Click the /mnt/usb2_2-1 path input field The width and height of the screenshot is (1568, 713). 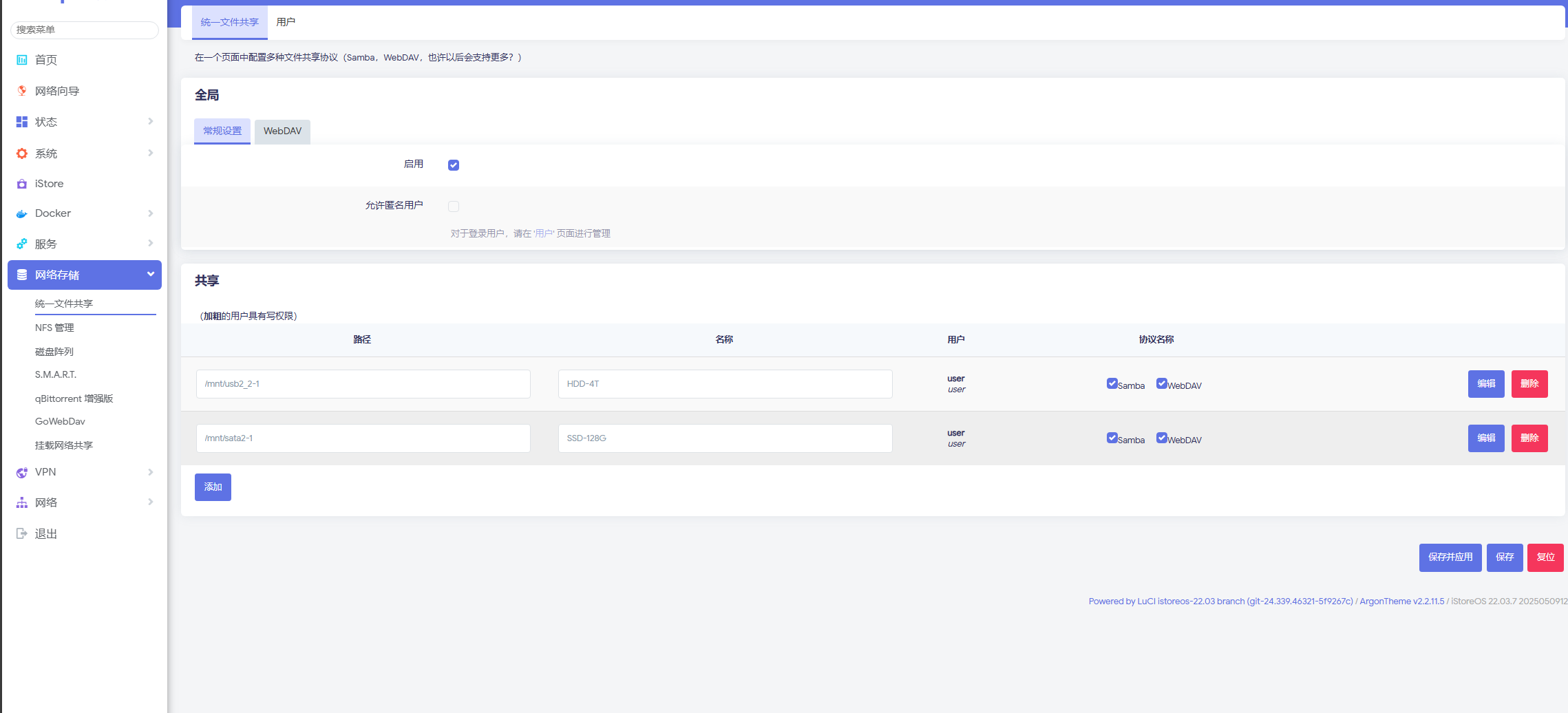tap(363, 384)
